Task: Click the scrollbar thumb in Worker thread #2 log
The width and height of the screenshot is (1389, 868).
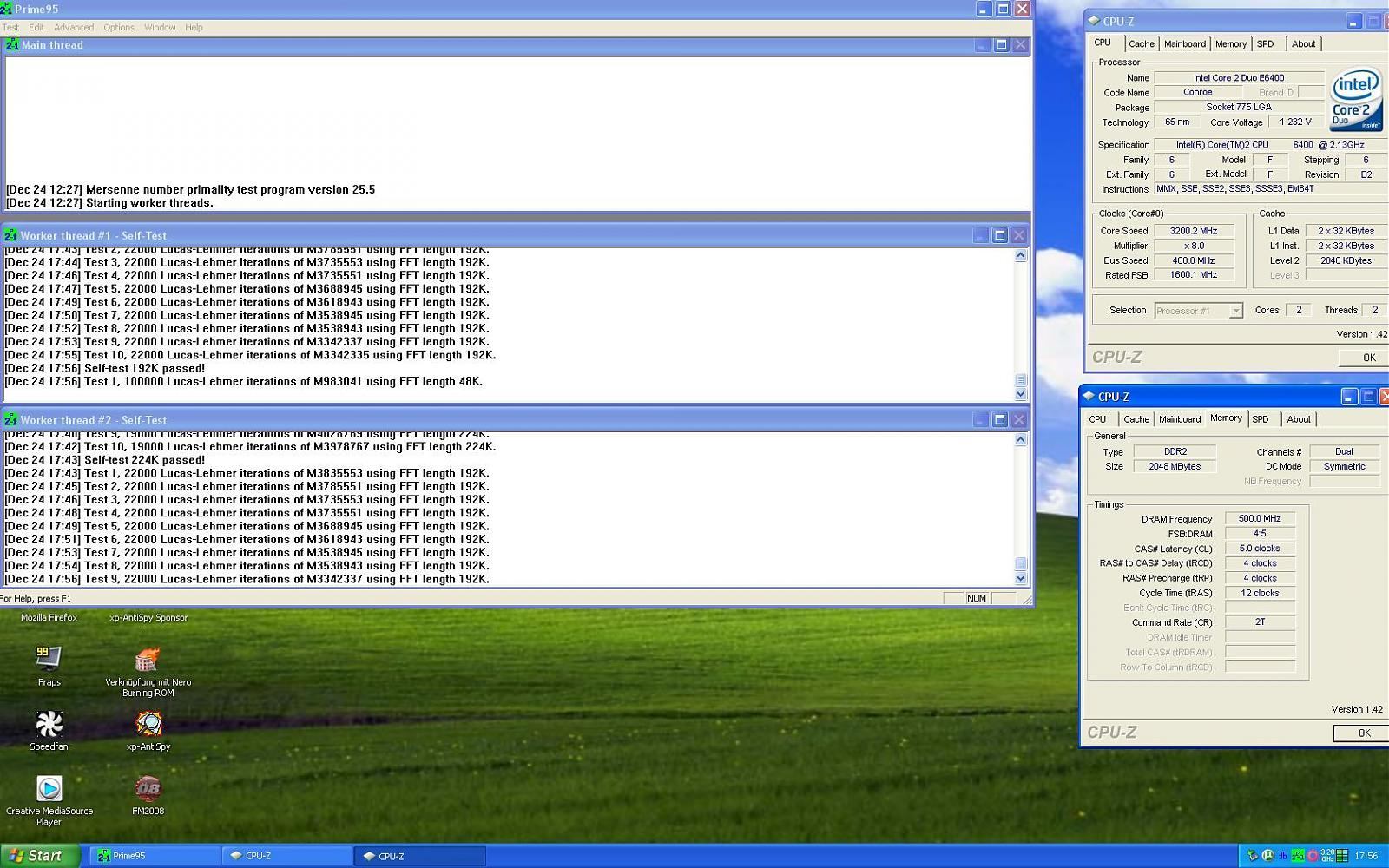Action: coord(1021,564)
